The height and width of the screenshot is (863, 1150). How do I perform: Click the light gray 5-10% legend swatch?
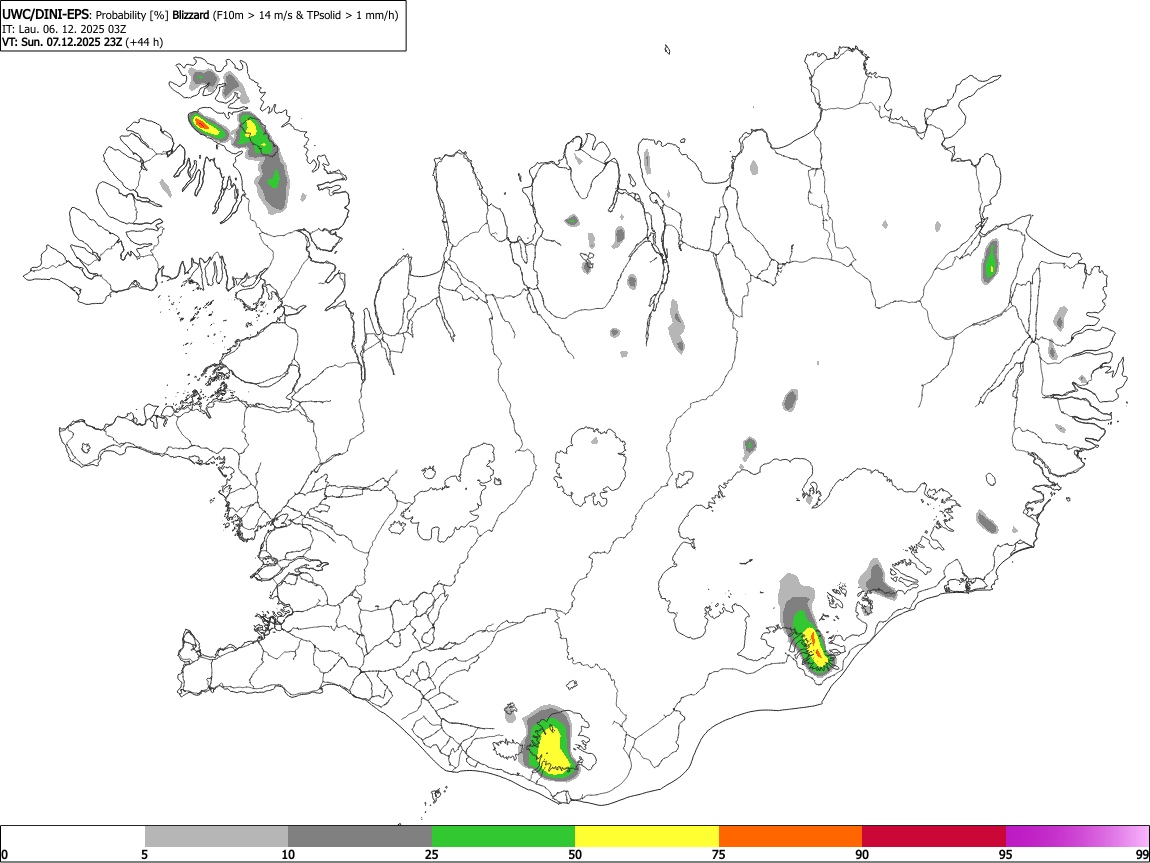pos(216,837)
